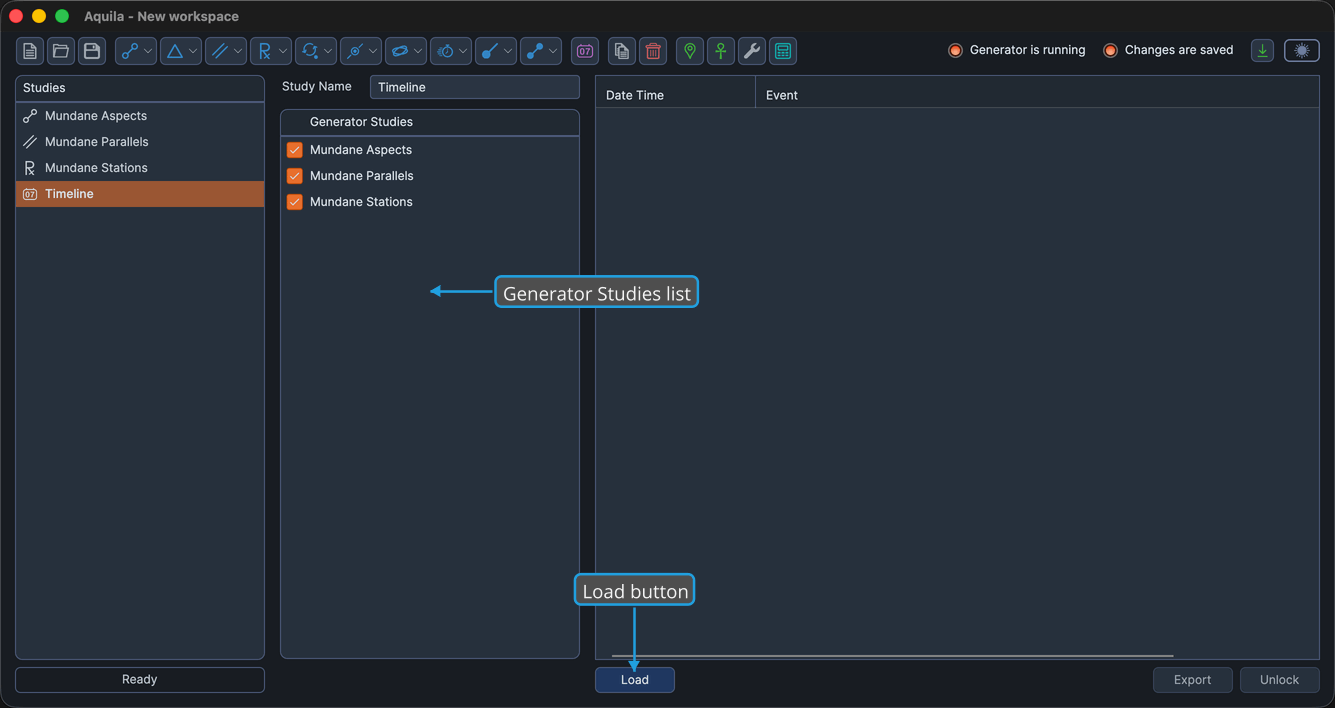Open a workspace folder icon
This screenshot has width=1335, height=708.
[x=61, y=51]
